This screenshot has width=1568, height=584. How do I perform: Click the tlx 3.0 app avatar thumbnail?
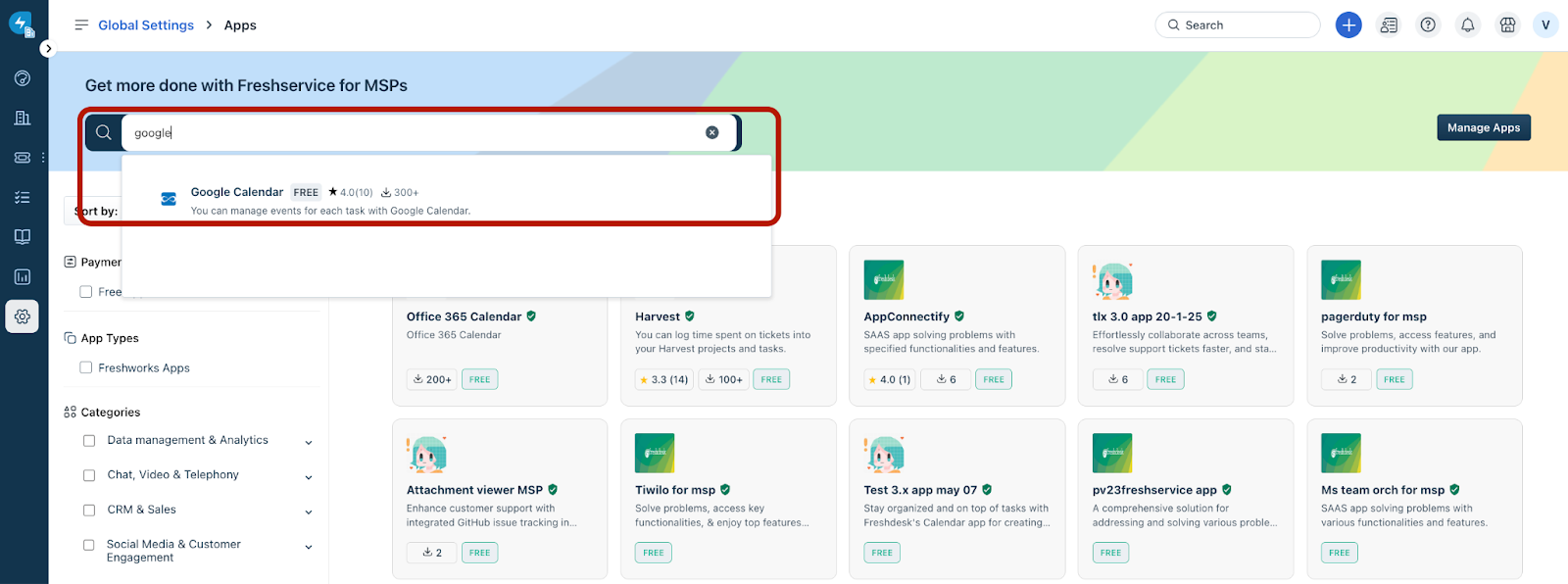point(1112,280)
